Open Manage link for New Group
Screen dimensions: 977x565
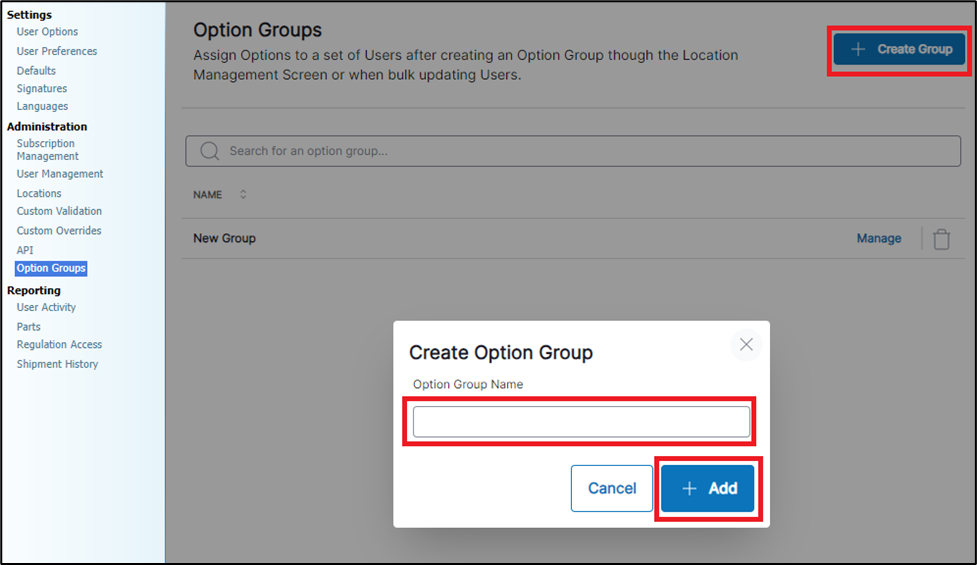tap(879, 238)
